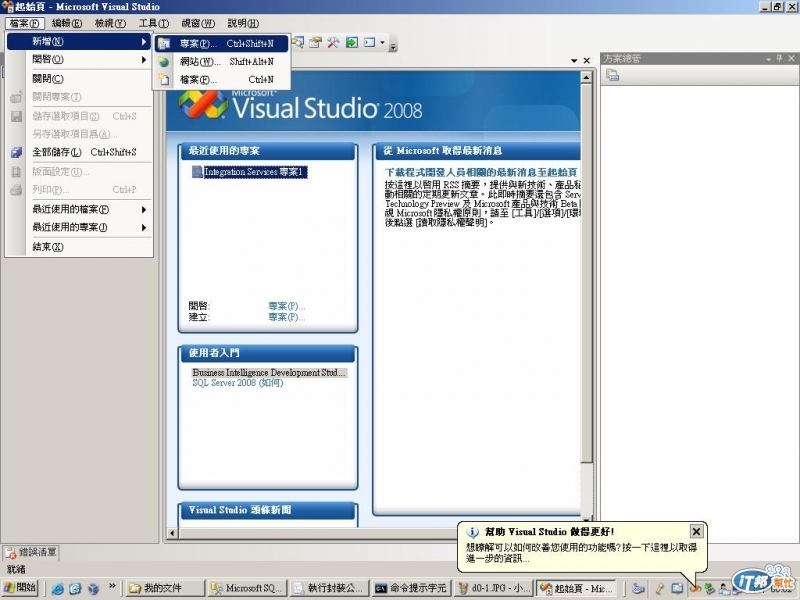
Task: Click the Start Page vertical scrollbar track
Action: 586,489
